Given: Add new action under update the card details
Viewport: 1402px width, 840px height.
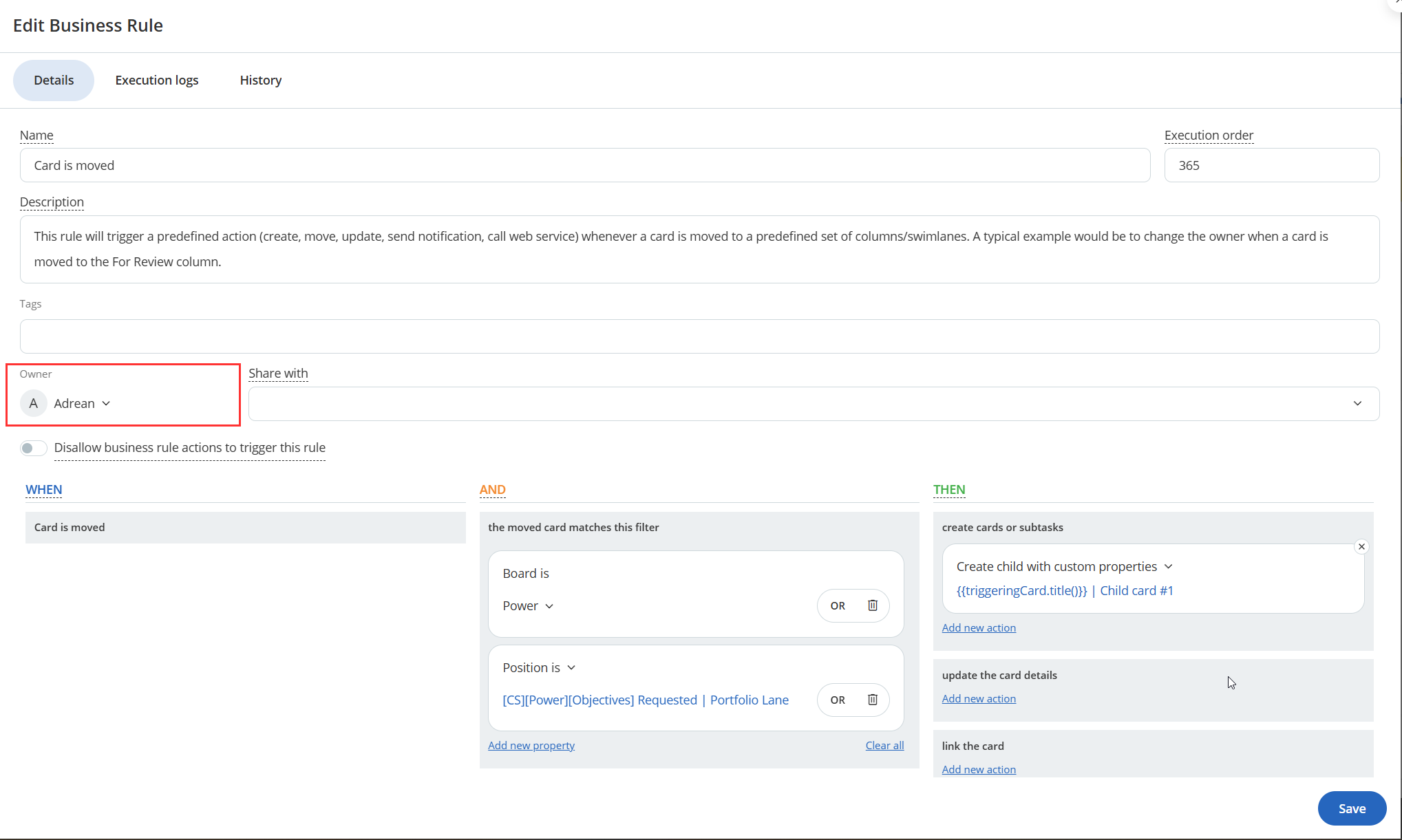Looking at the screenshot, I should coord(978,699).
